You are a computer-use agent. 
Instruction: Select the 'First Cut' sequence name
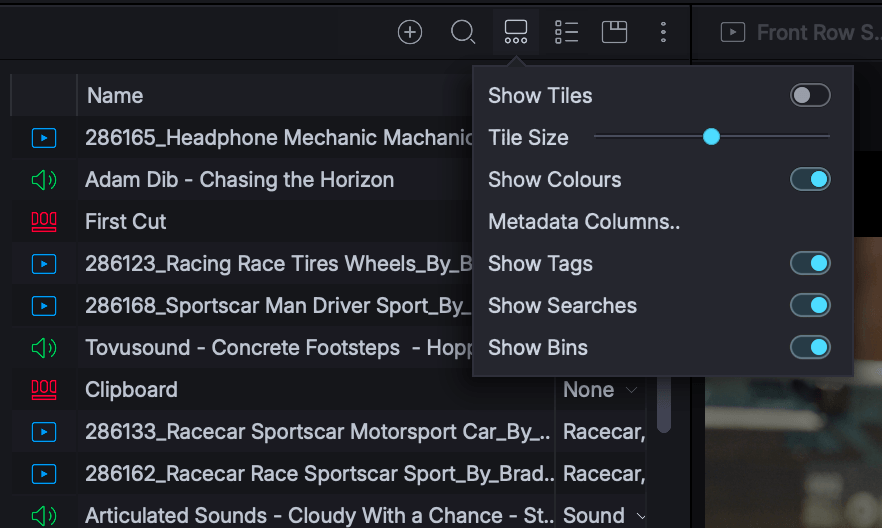click(125, 222)
